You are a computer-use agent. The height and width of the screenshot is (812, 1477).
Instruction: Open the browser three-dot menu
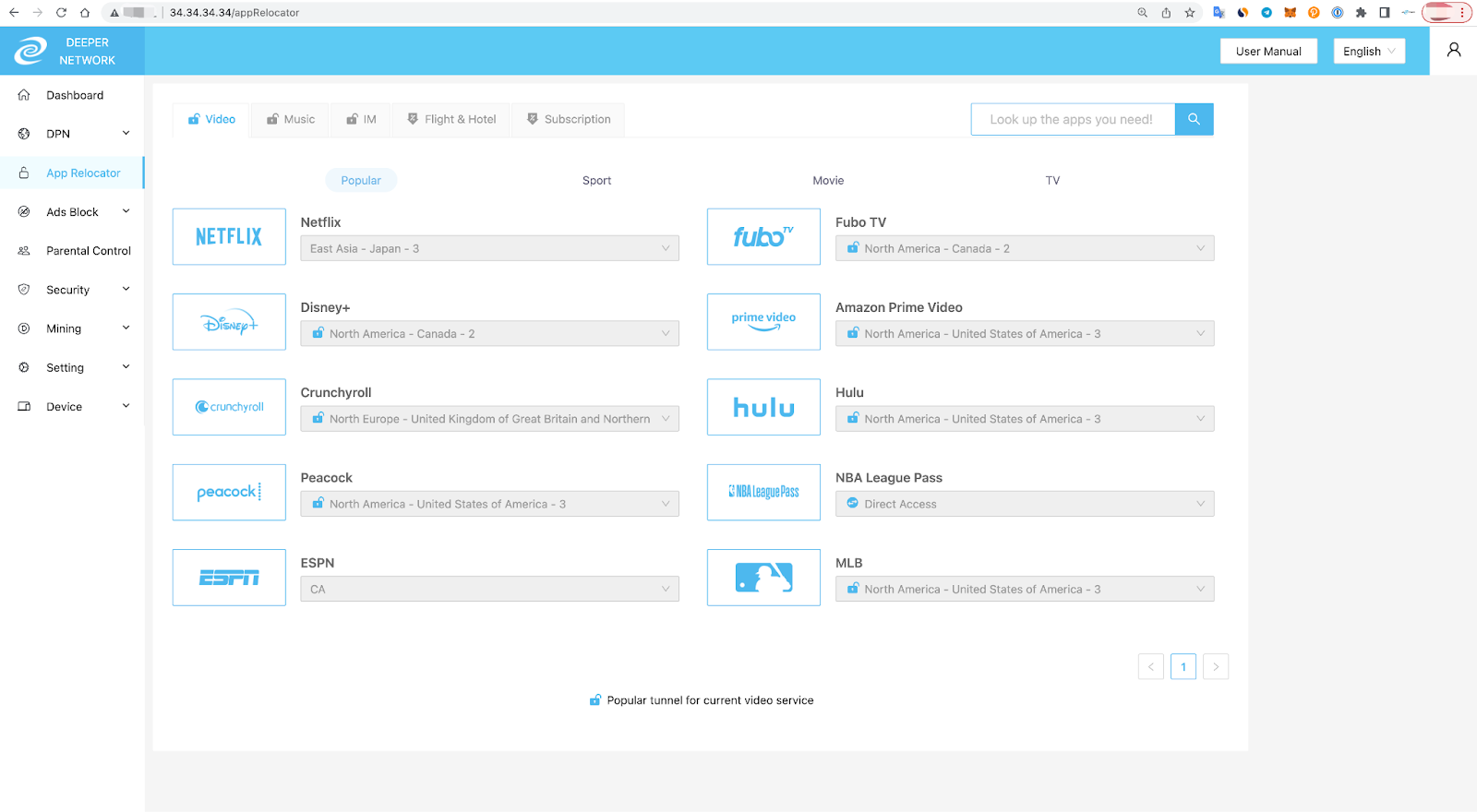[x=1463, y=13]
